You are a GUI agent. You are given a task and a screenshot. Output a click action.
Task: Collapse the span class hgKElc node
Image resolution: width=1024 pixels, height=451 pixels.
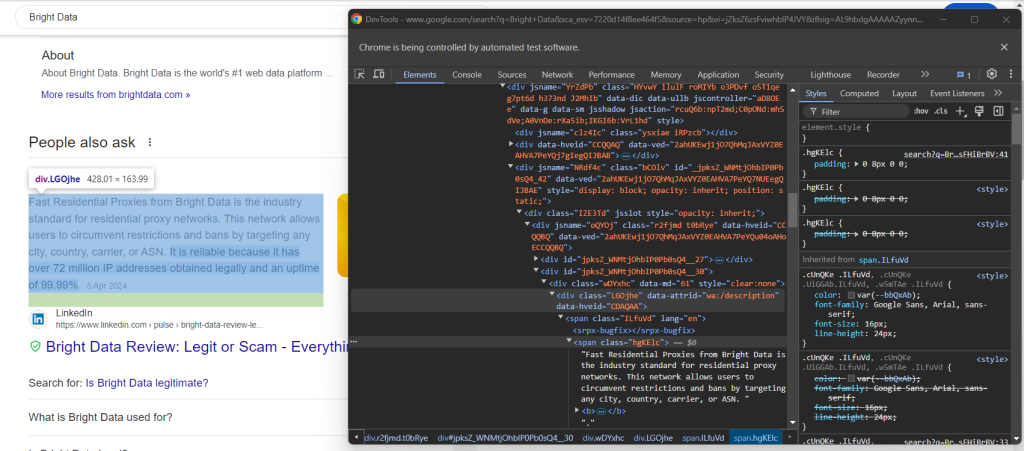(569, 342)
